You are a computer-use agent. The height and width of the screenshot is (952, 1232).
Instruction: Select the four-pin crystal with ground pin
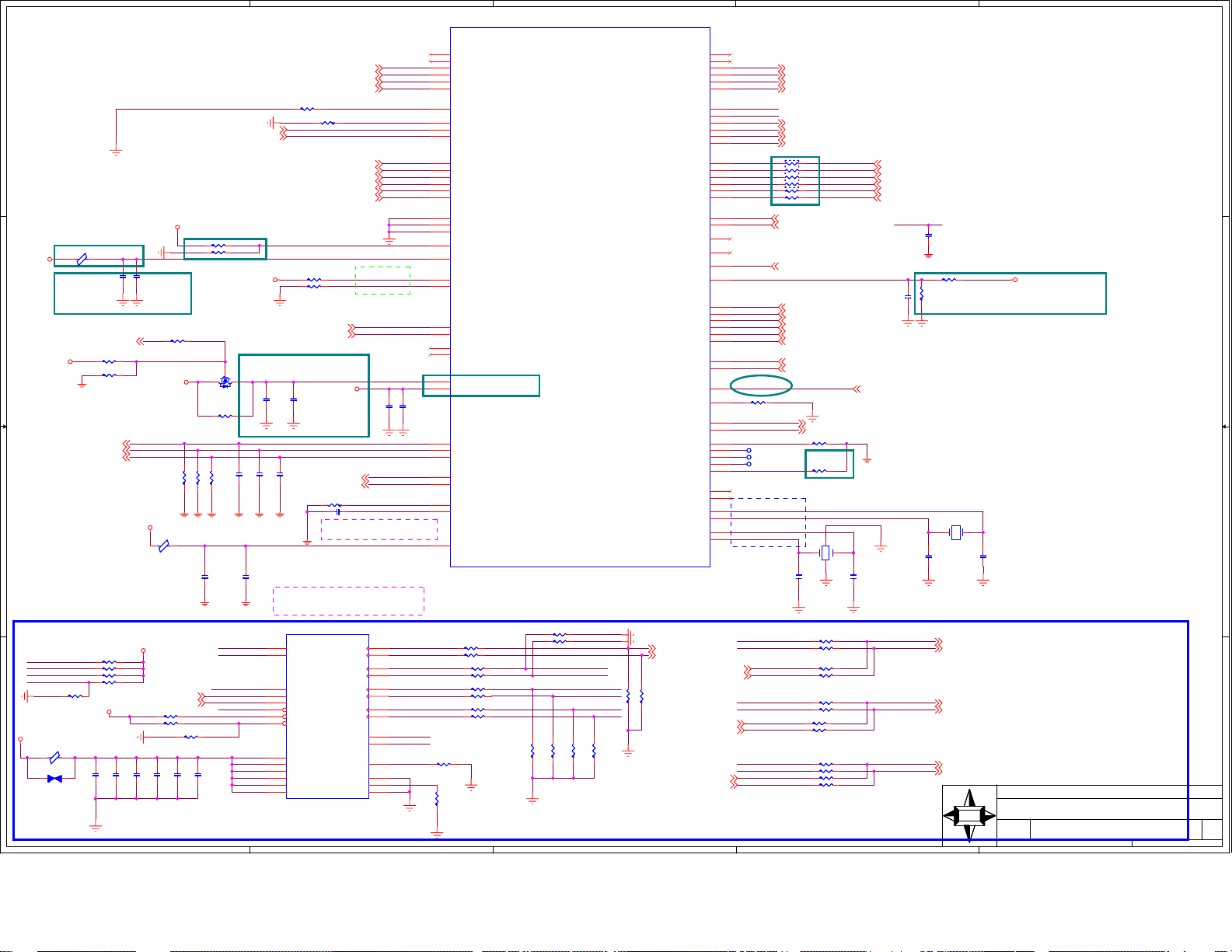[x=825, y=553]
